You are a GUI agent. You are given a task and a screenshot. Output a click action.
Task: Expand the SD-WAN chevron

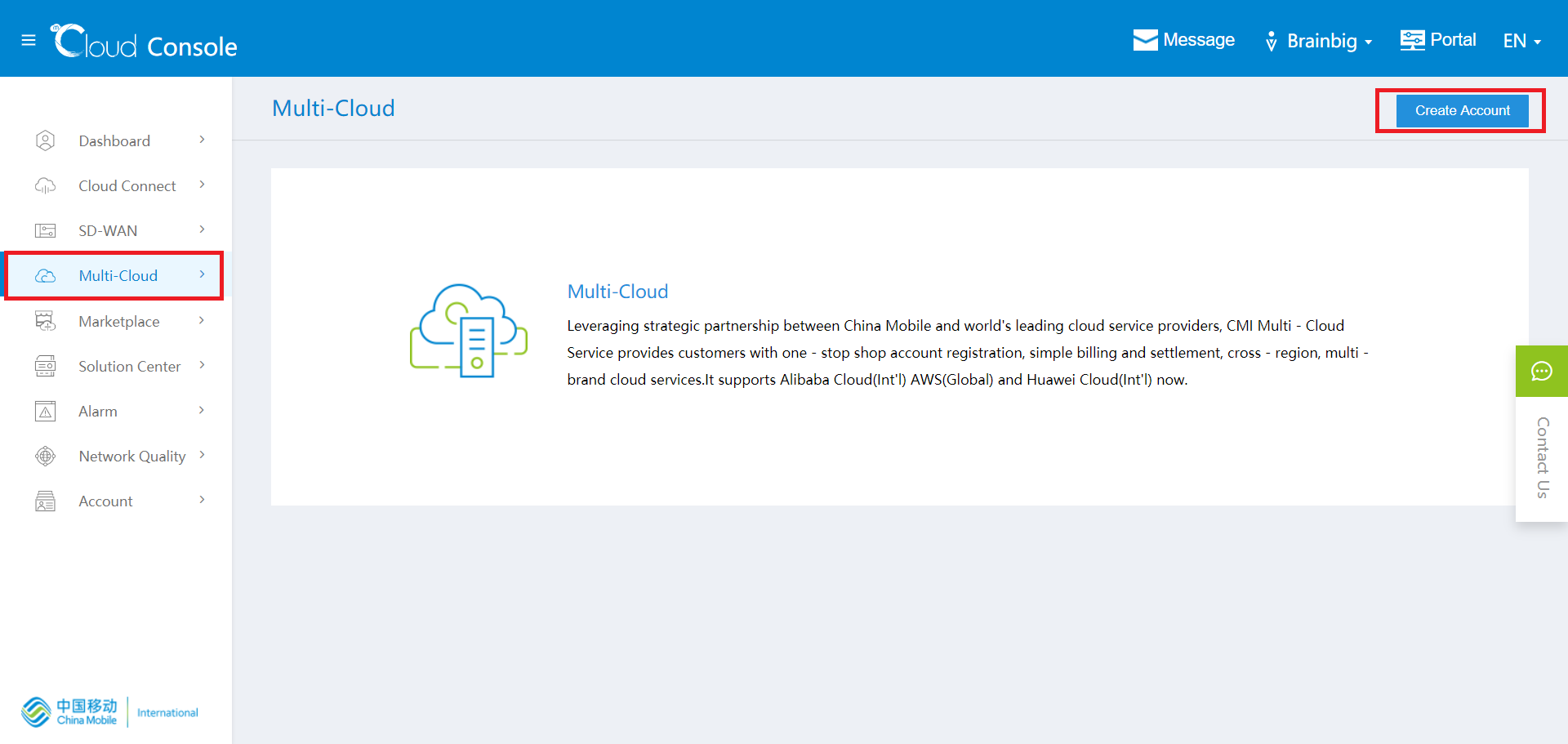(x=202, y=229)
